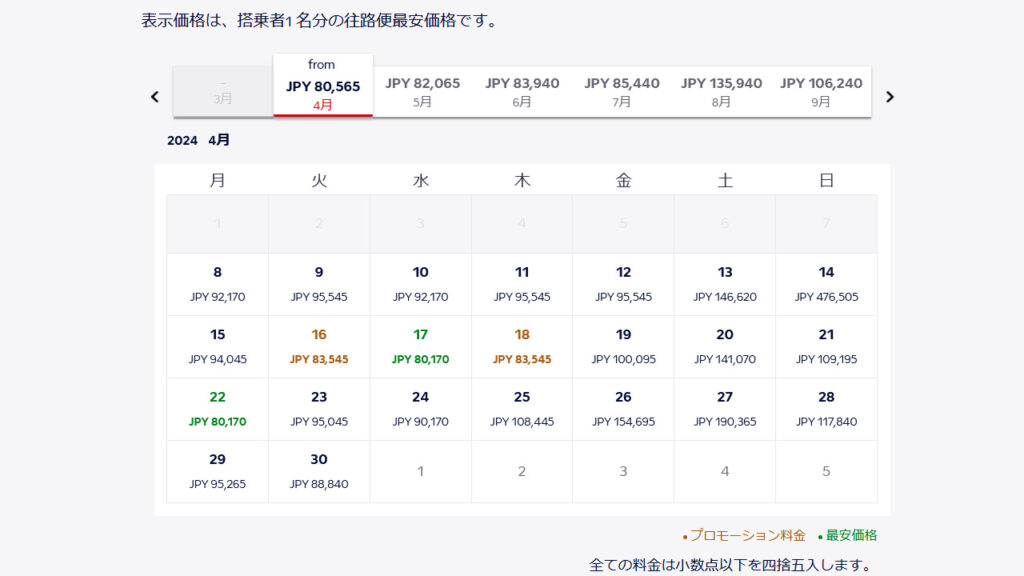Pick April 19 at JPY 100,095
This screenshot has height=576, width=1024.
point(623,347)
